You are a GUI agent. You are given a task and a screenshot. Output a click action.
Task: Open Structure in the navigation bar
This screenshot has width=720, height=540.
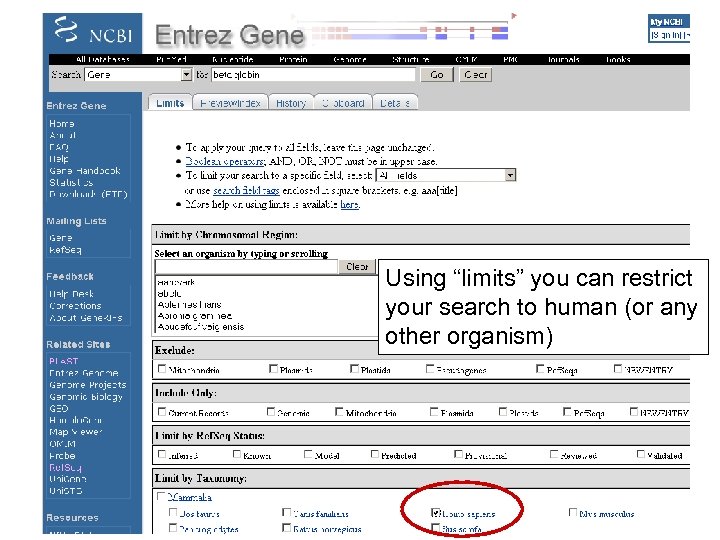point(411,59)
